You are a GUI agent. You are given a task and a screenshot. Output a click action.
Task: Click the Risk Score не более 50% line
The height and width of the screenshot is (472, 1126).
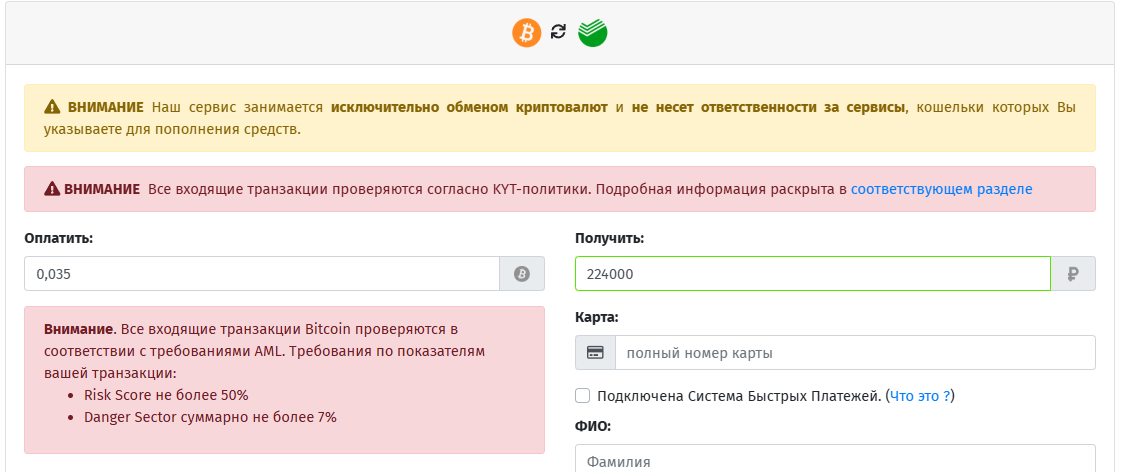coord(166,395)
